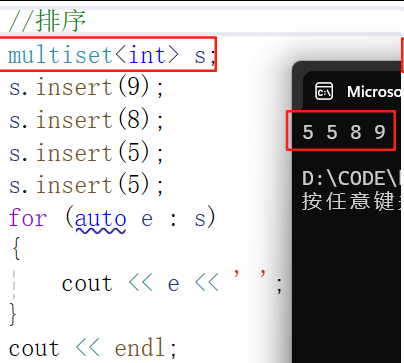
Task: Click the cout << endl; line
Action: [x=93, y=348]
